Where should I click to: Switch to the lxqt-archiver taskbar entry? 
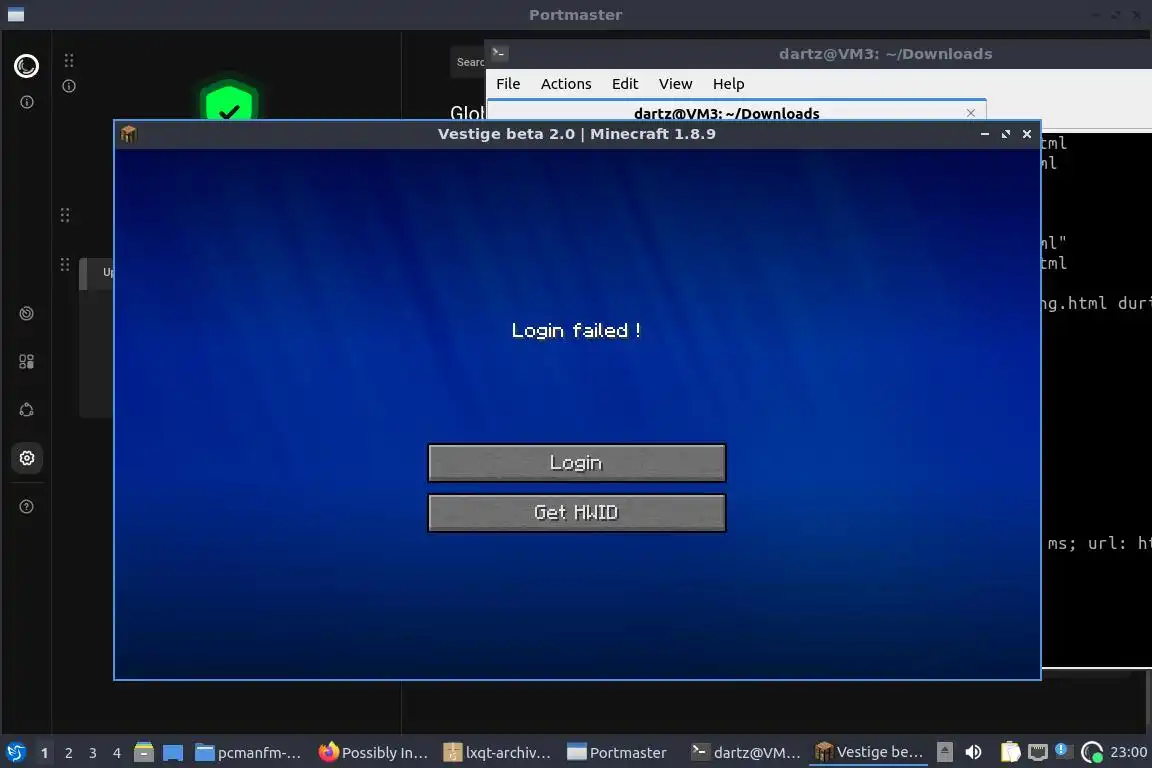click(497, 752)
